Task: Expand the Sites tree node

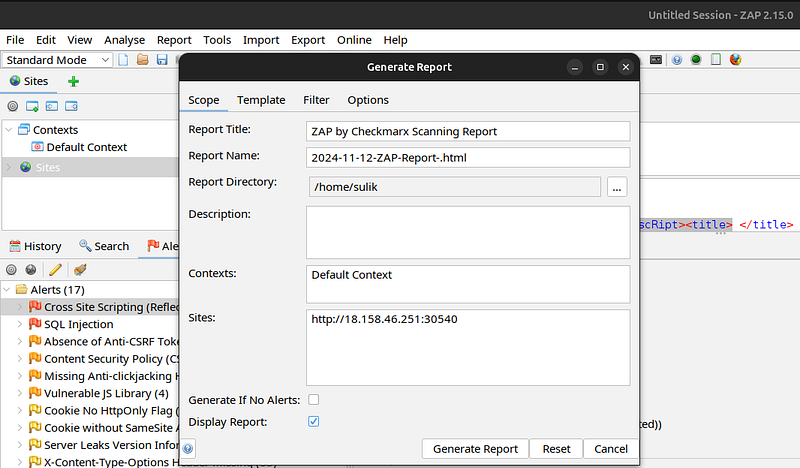Action: point(9,167)
